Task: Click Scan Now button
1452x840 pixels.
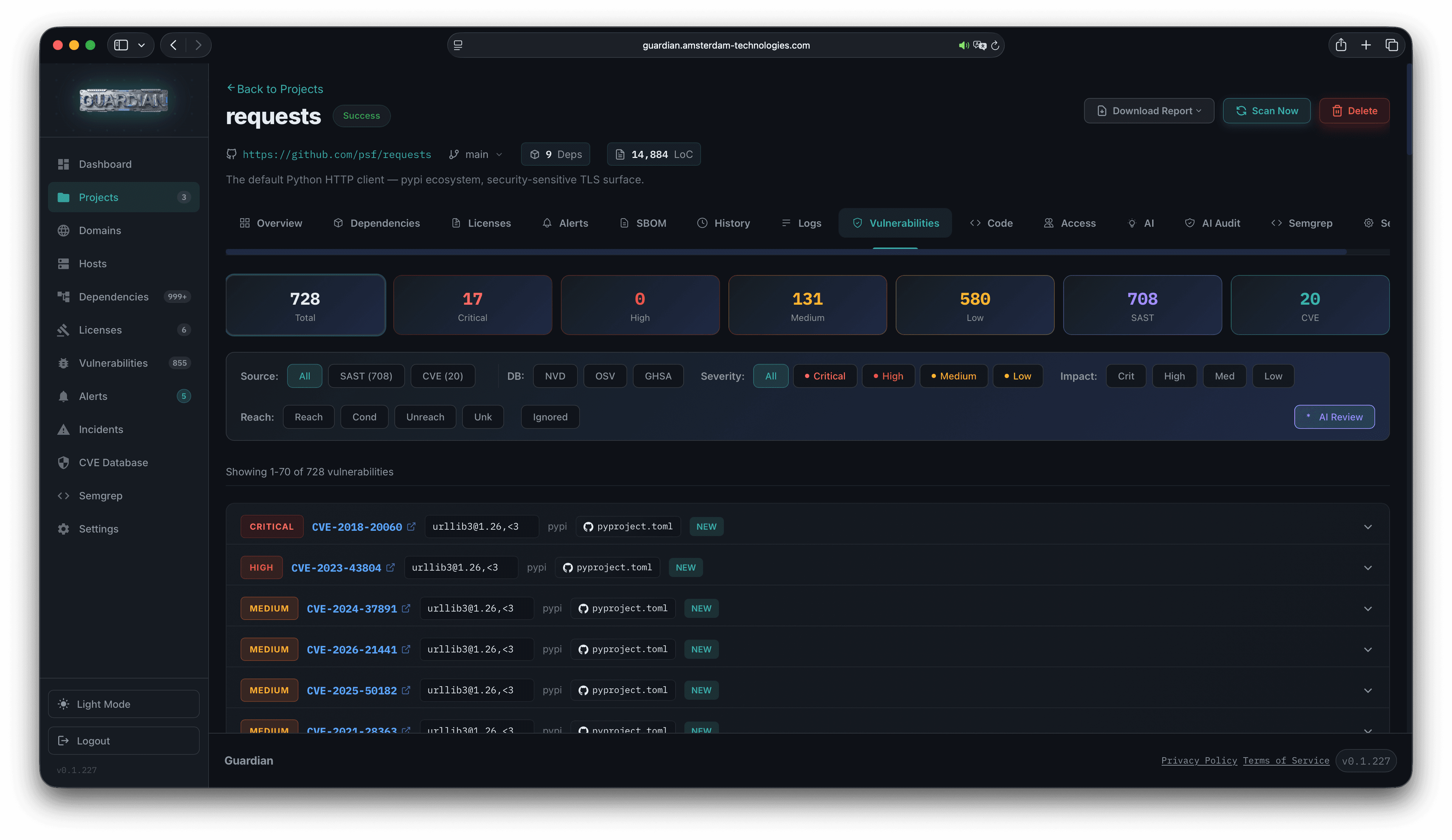Action: [1266, 111]
